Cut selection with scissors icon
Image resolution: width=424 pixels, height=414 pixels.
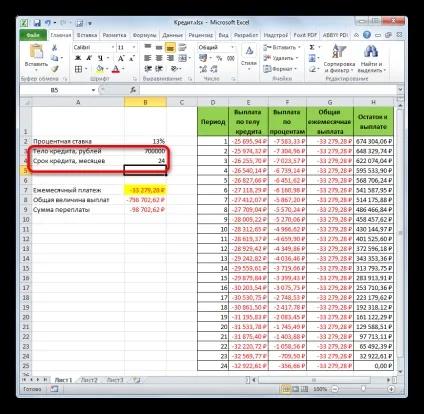pos(54,48)
